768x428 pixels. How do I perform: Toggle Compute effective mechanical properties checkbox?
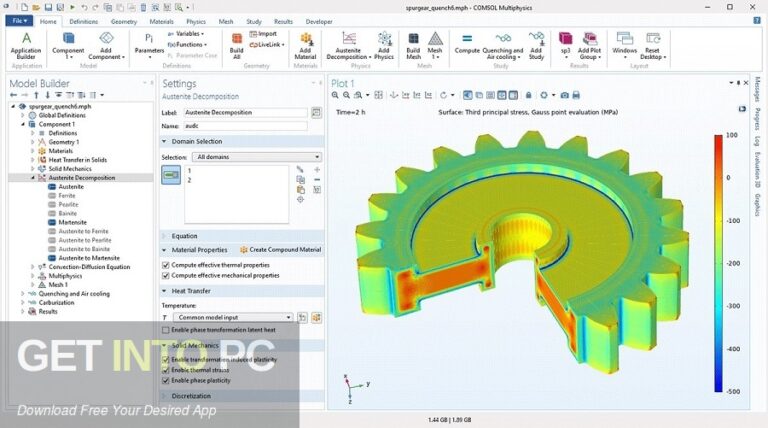[x=166, y=276]
